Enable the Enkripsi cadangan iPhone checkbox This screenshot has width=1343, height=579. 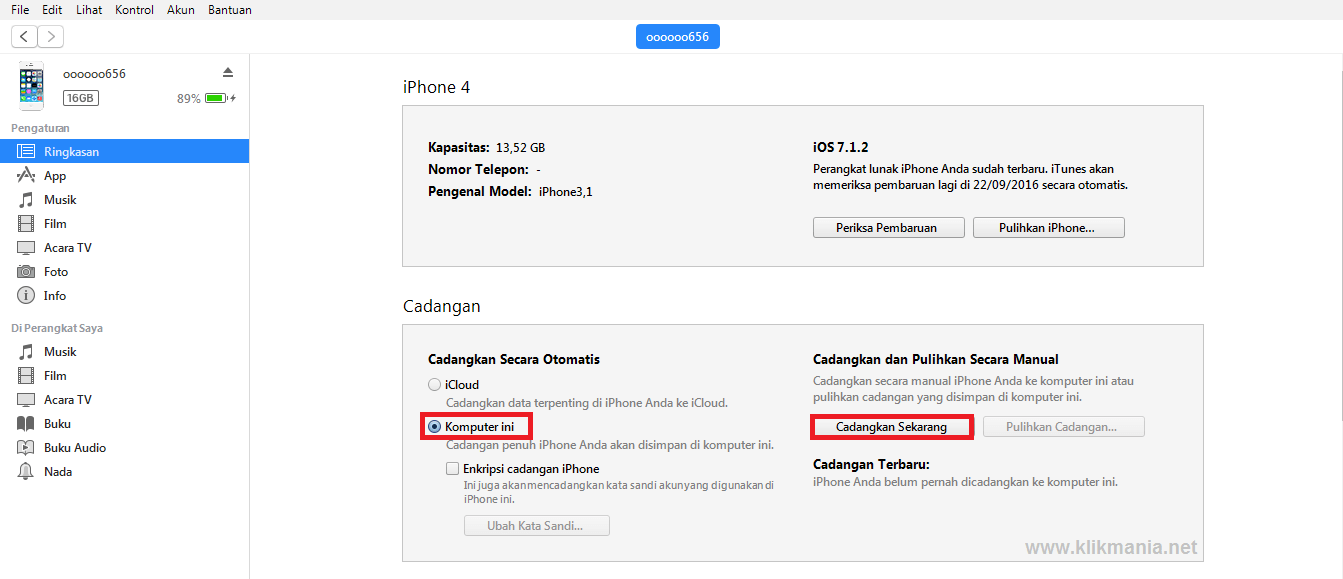click(453, 468)
